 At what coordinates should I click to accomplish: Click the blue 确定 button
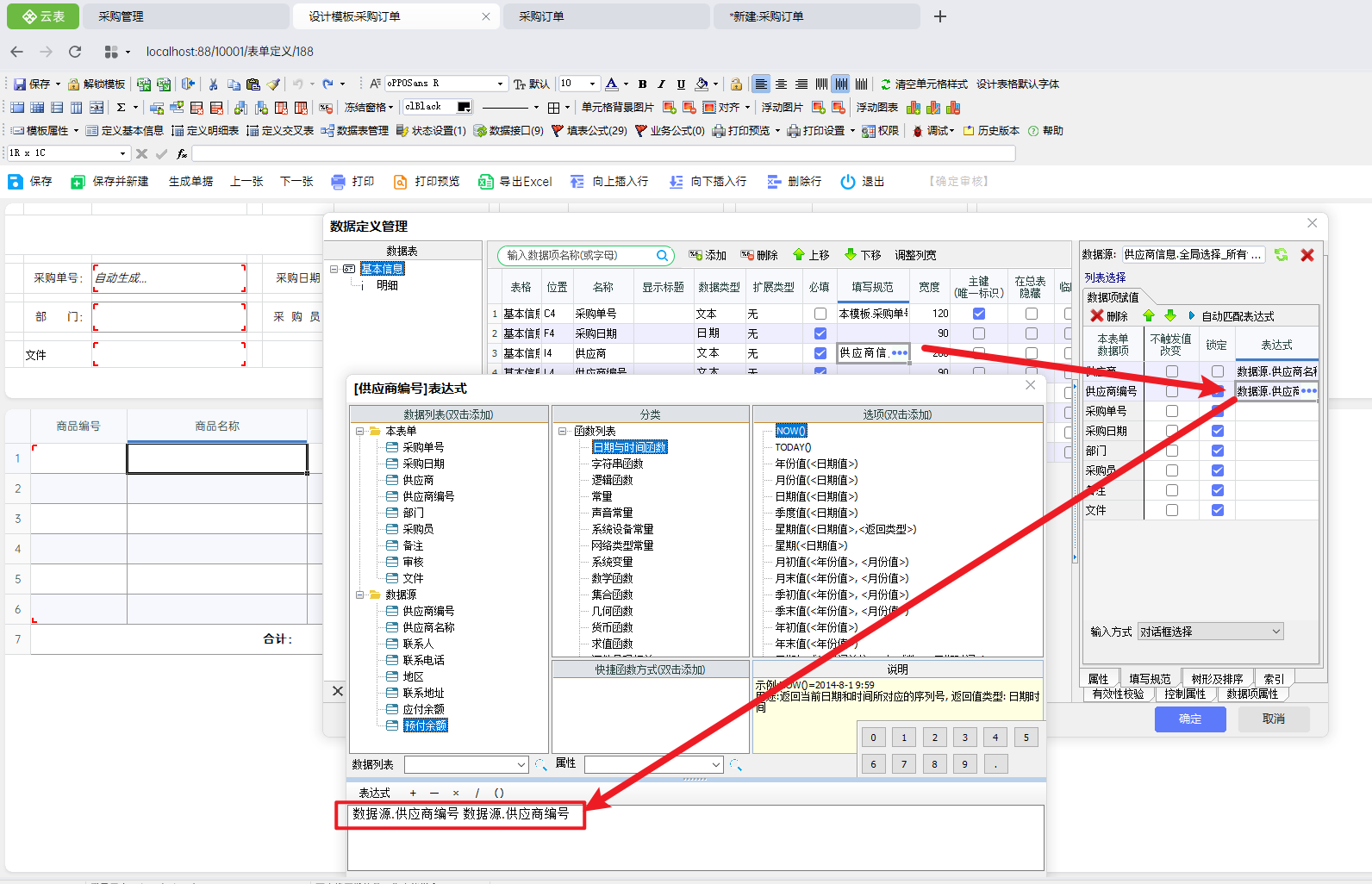coord(1189,719)
